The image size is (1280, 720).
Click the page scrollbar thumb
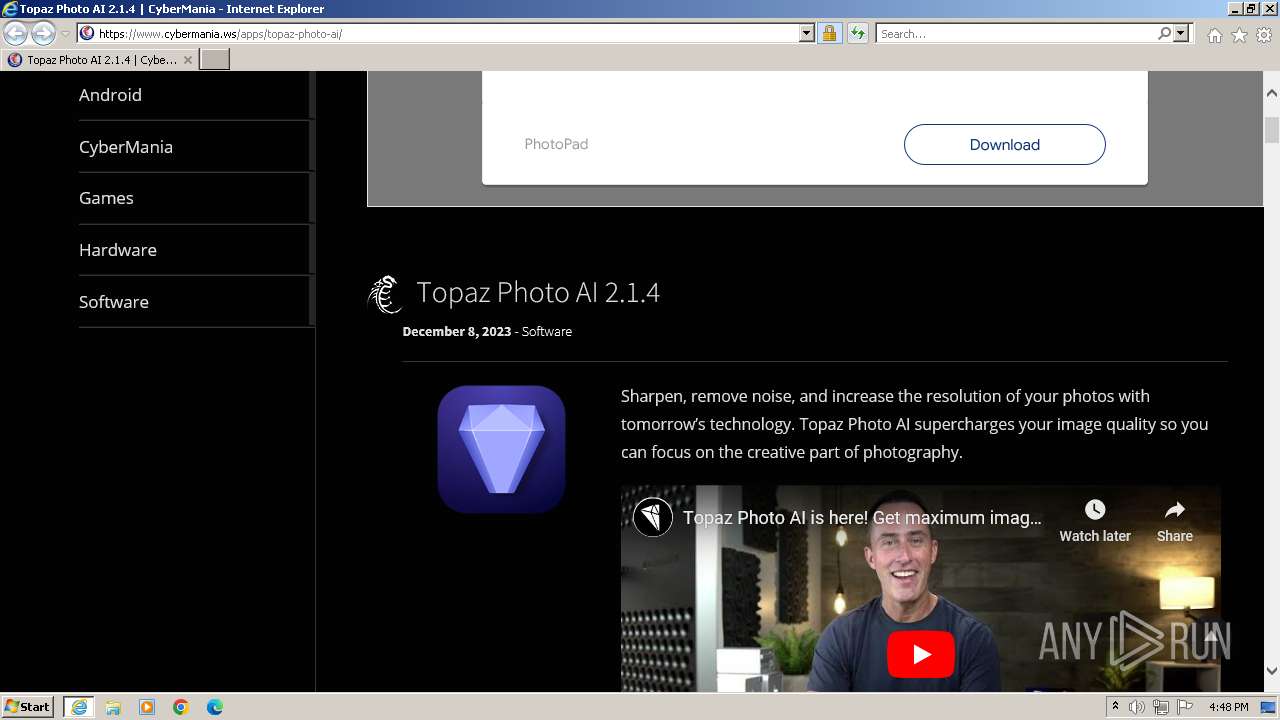point(1272,130)
